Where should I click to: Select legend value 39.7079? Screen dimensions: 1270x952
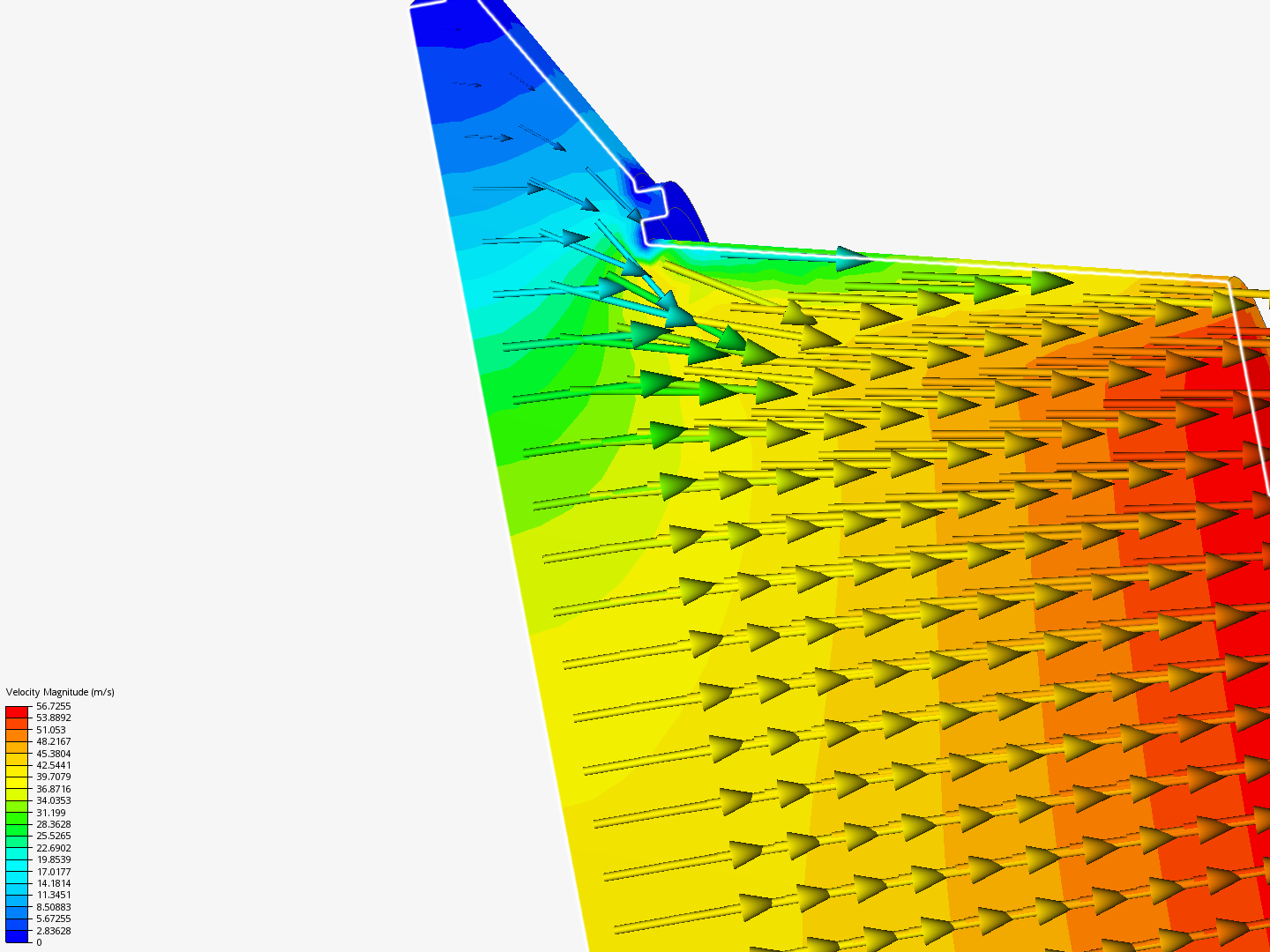53,777
